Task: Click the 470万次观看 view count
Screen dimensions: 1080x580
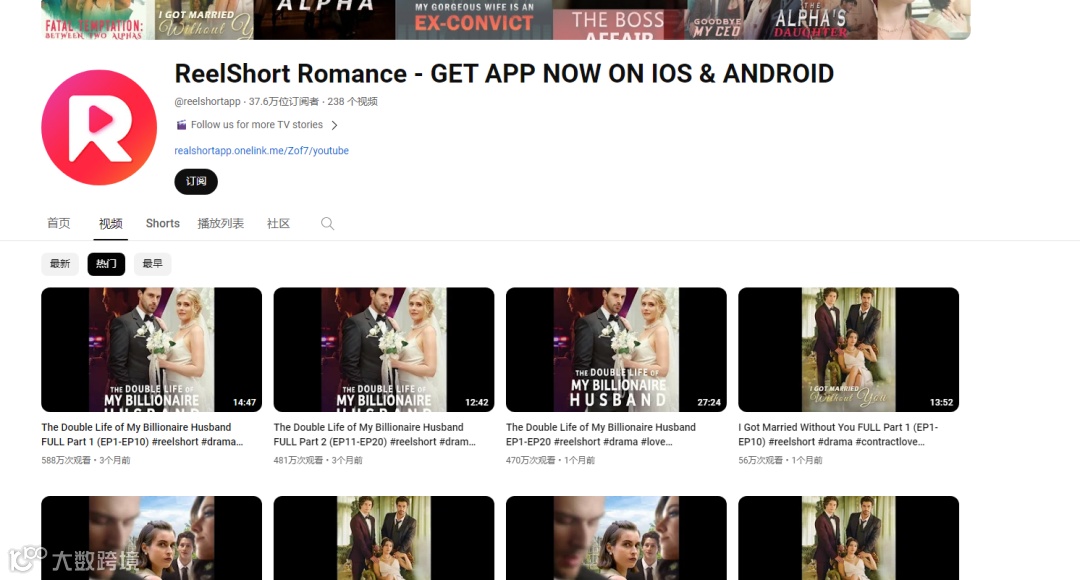Action: click(x=530, y=460)
